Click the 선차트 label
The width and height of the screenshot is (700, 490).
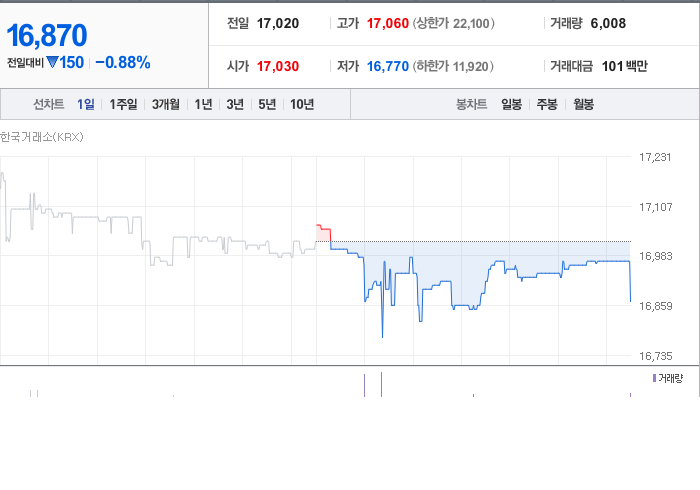[x=49, y=104]
